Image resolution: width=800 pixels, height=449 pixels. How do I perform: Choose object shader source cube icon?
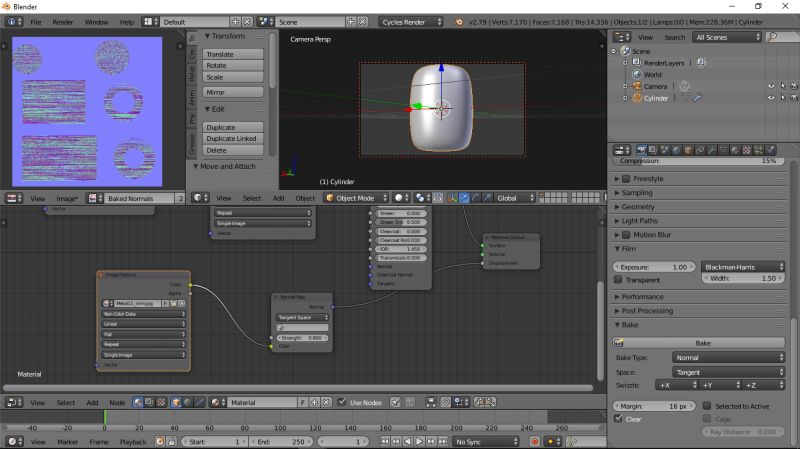(x=176, y=403)
